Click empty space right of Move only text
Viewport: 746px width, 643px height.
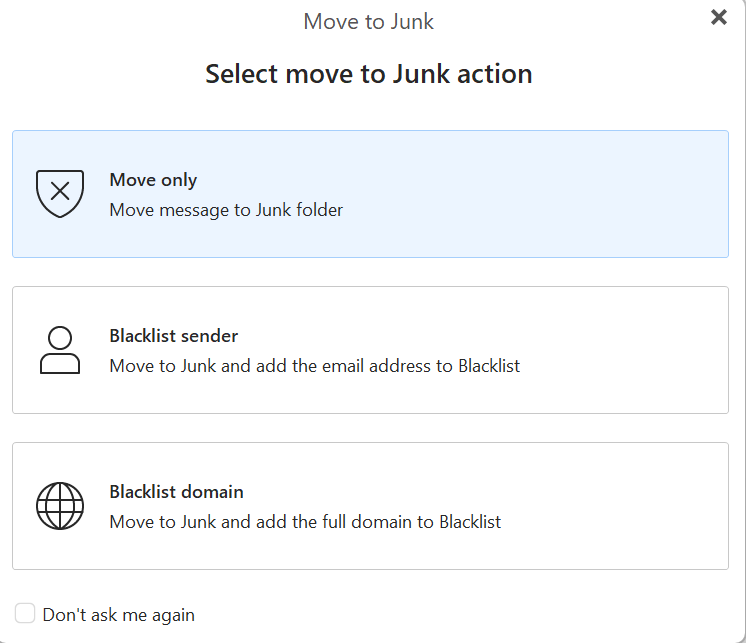pyautogui.click(x=560, y=194)
